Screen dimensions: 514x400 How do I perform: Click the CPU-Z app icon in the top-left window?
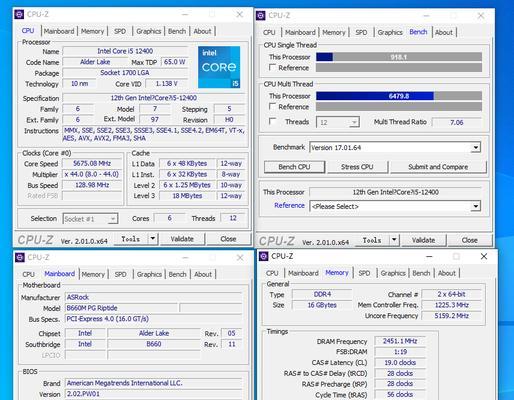click(19, 14)
